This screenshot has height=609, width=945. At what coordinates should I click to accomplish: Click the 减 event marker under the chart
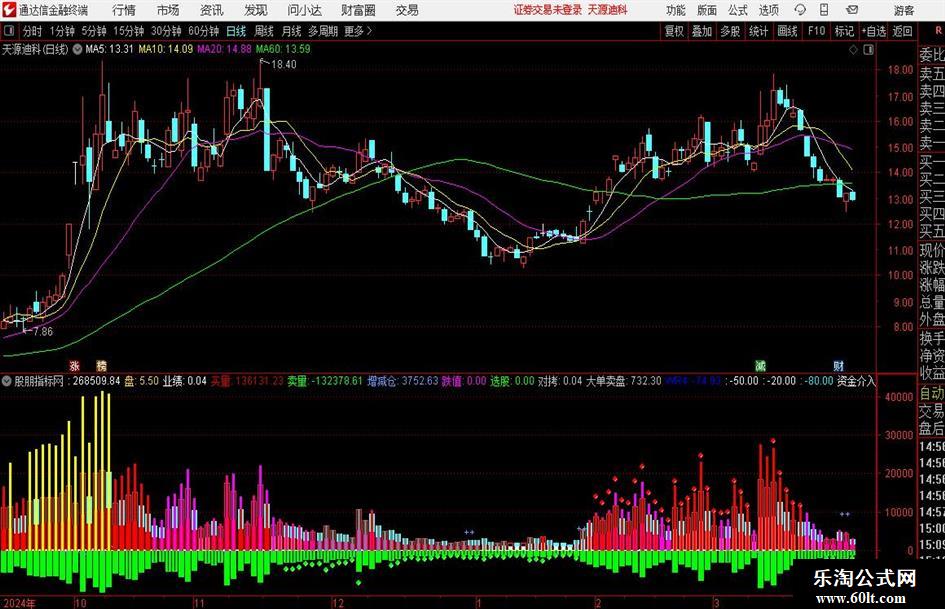[761, 365]
